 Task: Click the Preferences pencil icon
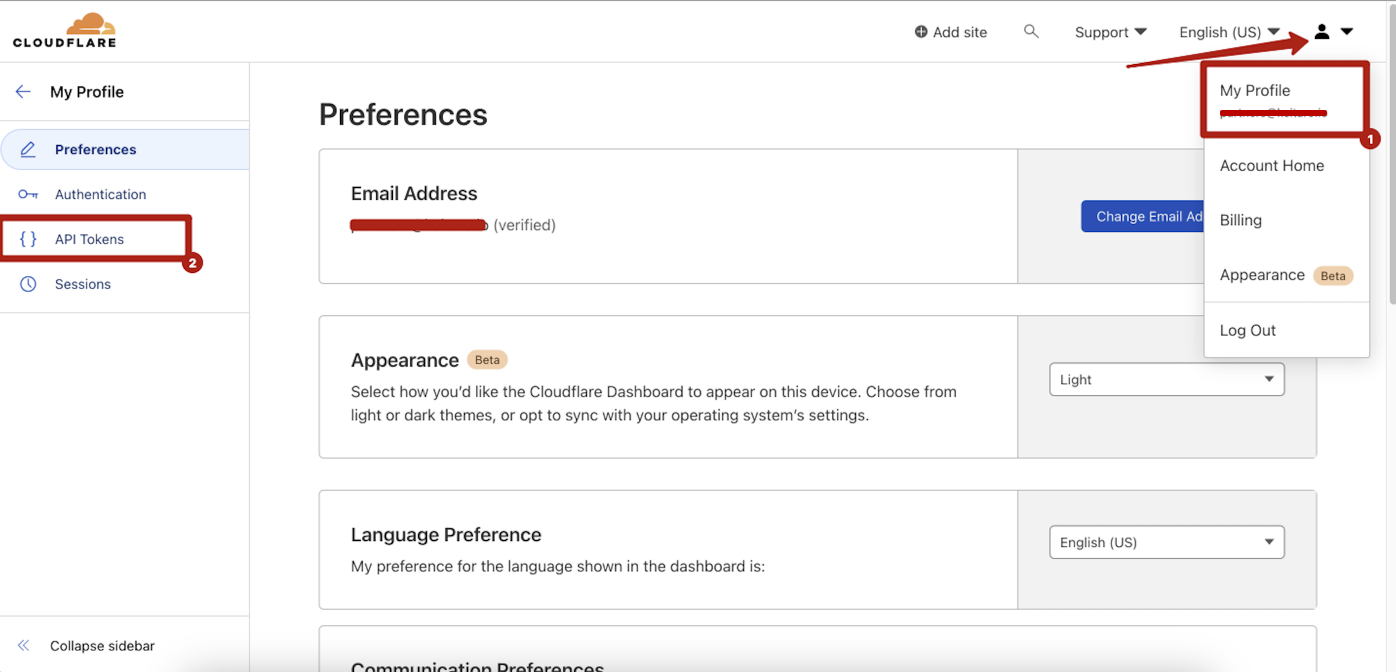pos(28,149)
